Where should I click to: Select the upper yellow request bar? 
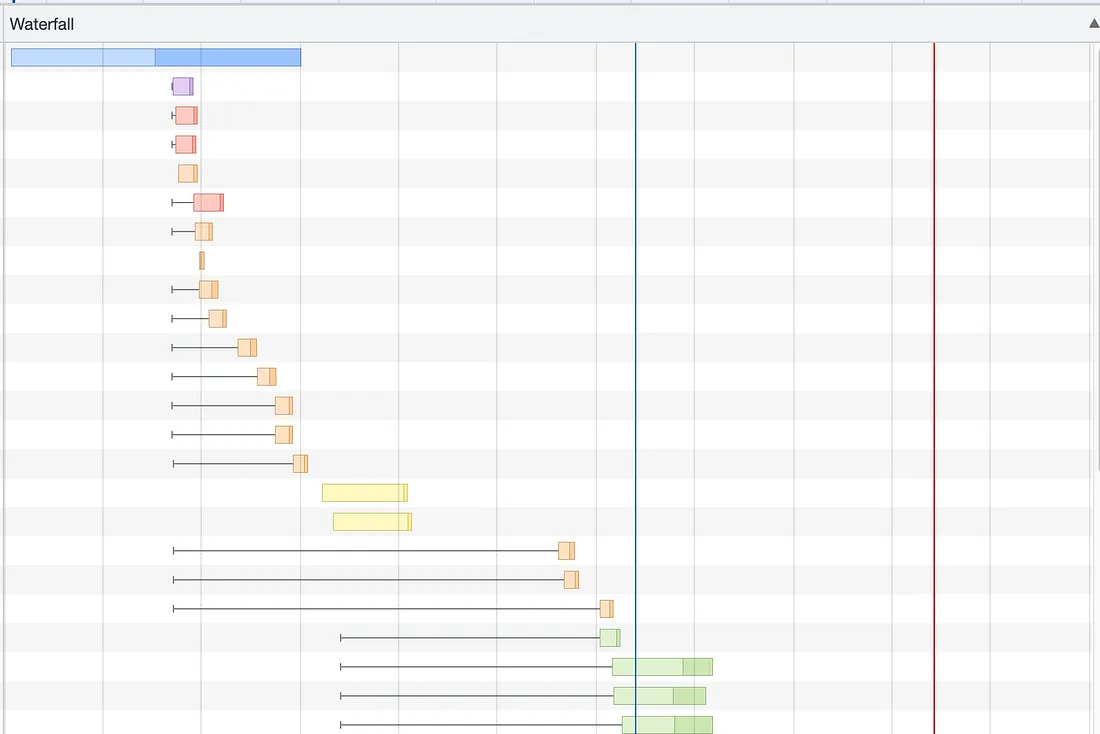pos(364,493)
